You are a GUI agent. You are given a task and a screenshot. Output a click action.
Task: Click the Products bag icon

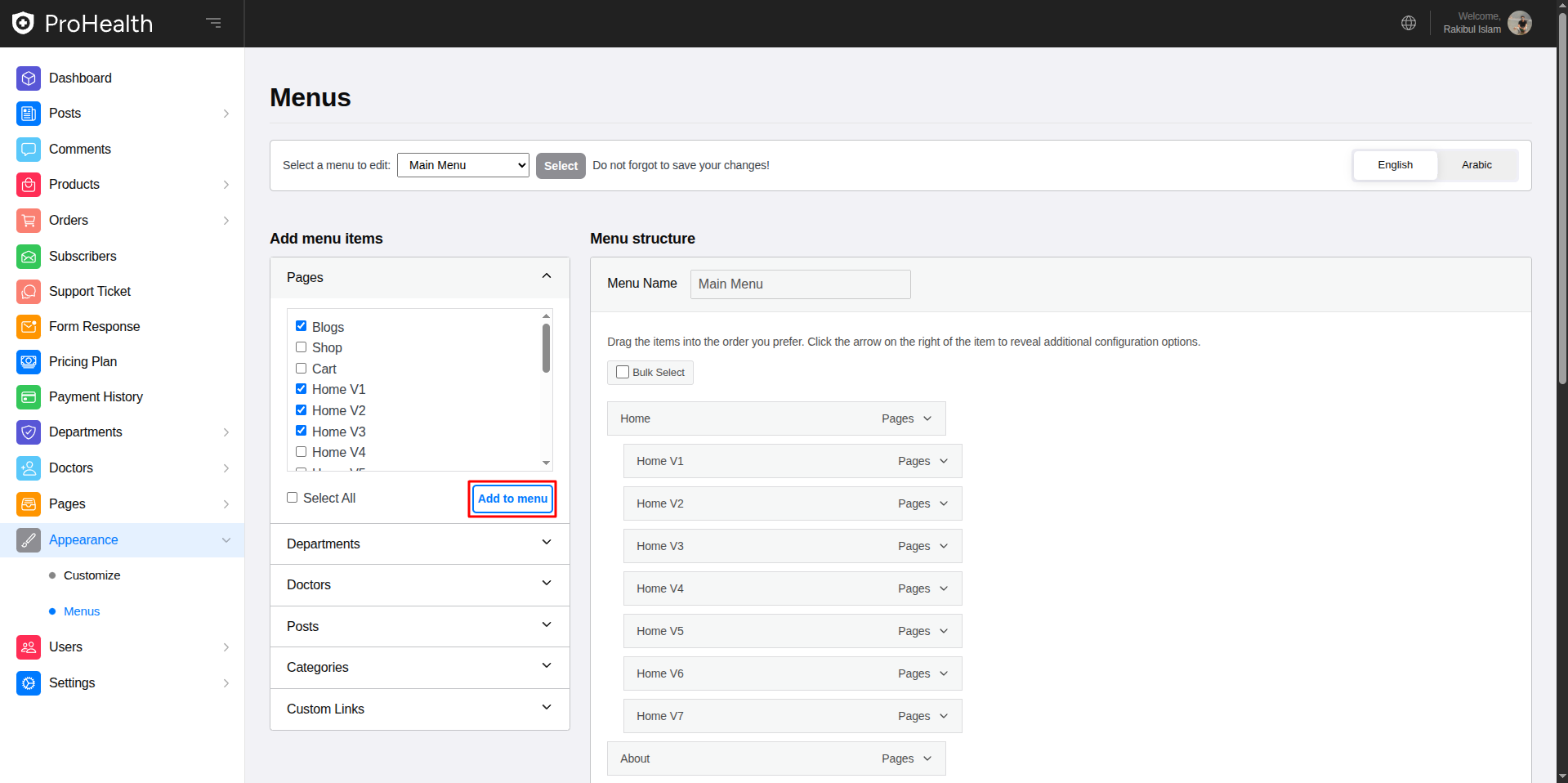pyautogui.click(x=29, y=185)
